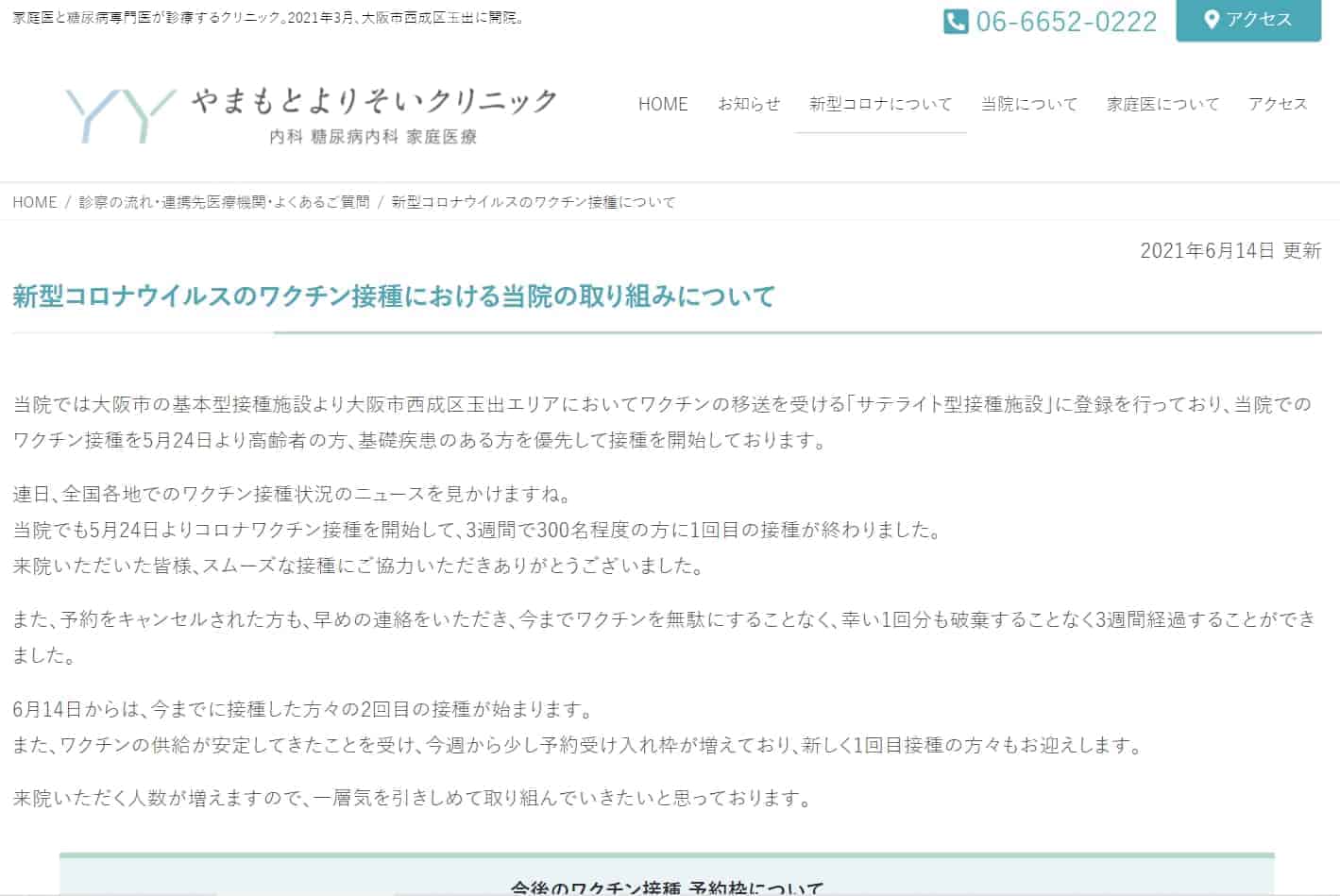
Task: Click the line また、ワクチンの供給が安定してきた
Action: point(579,745)
